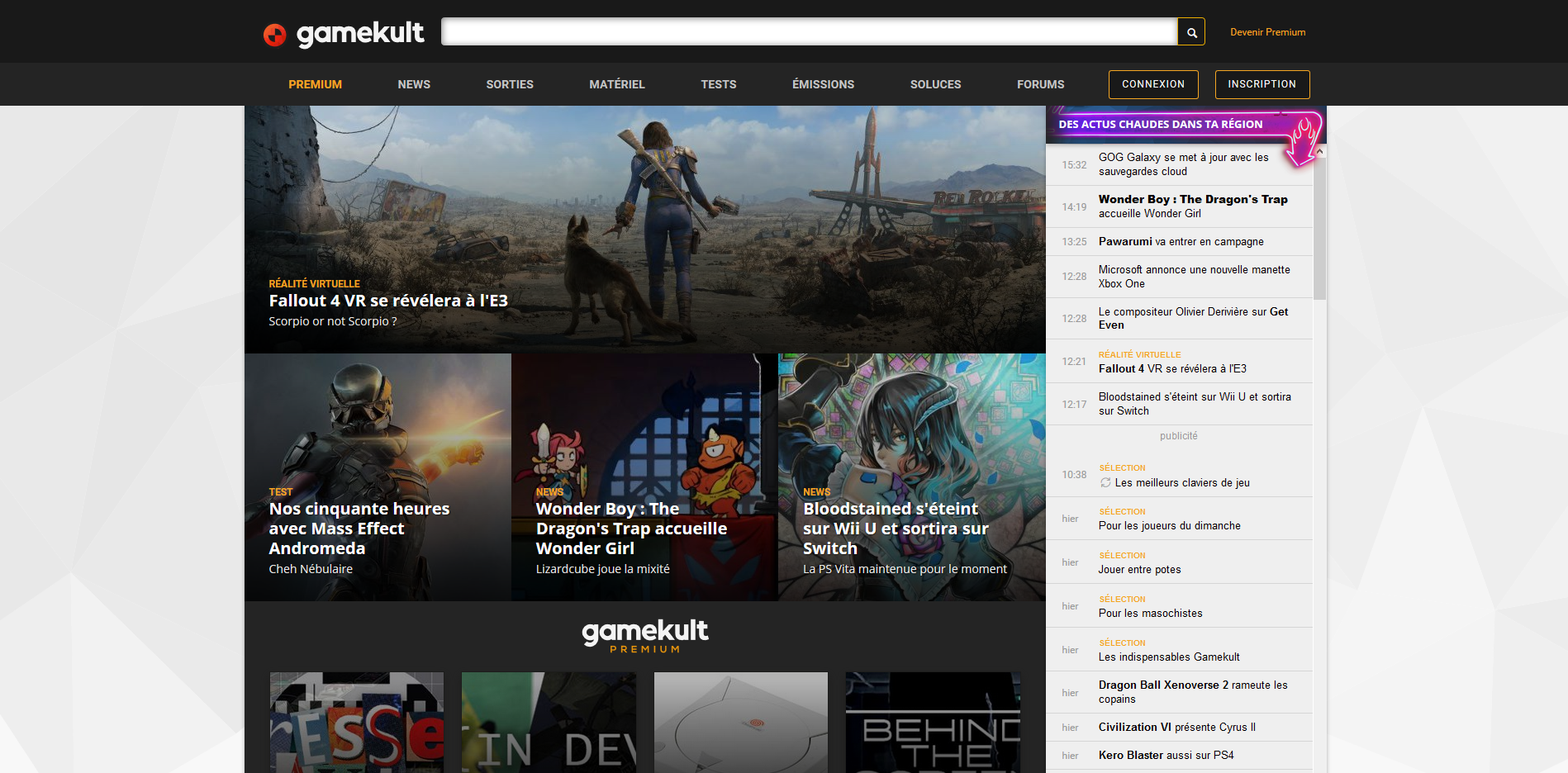
Task: Click the Cheh Nébulaire subtitle
Action: point(311,569)
